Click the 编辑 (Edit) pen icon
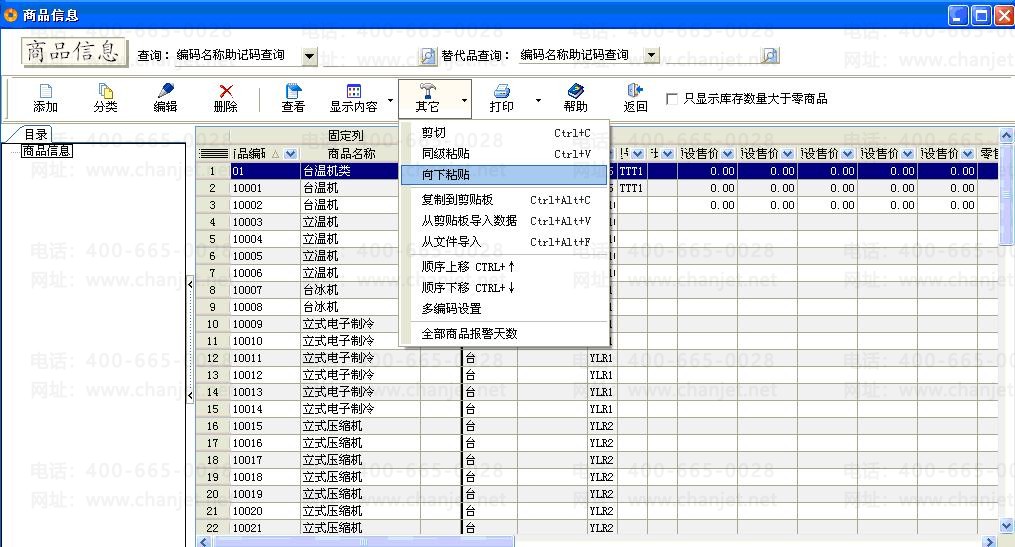1015x547 pixels. point(165,92)
